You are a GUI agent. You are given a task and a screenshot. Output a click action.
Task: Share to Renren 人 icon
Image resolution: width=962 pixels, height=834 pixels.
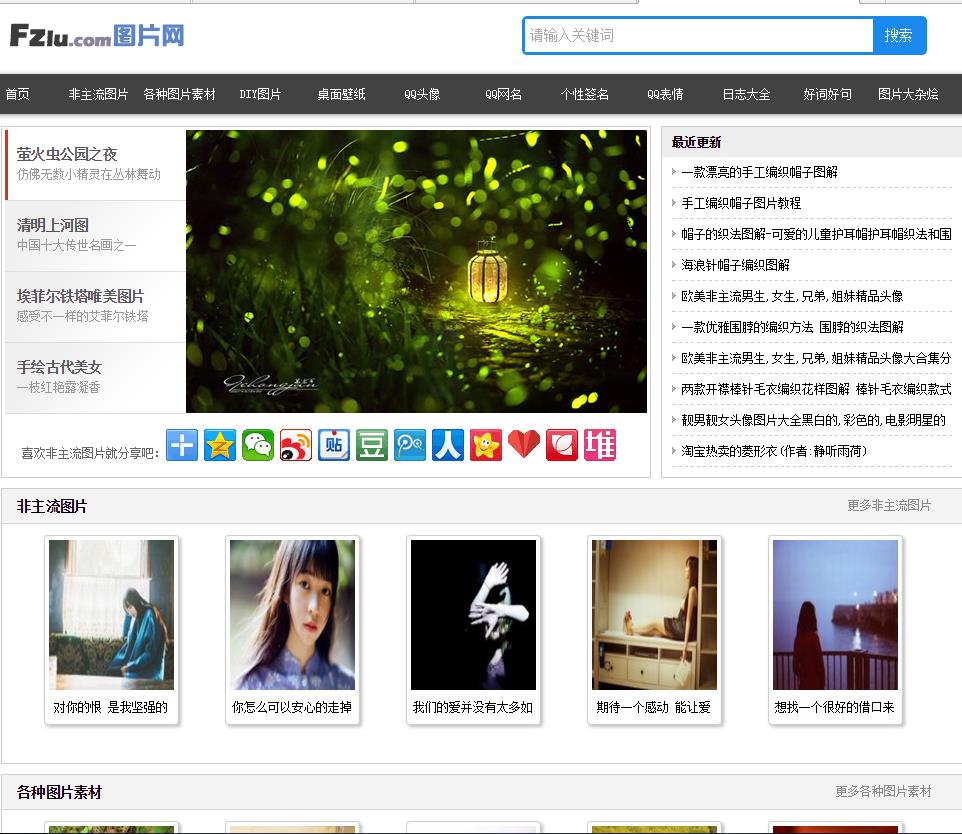click(x=448, y=445)
